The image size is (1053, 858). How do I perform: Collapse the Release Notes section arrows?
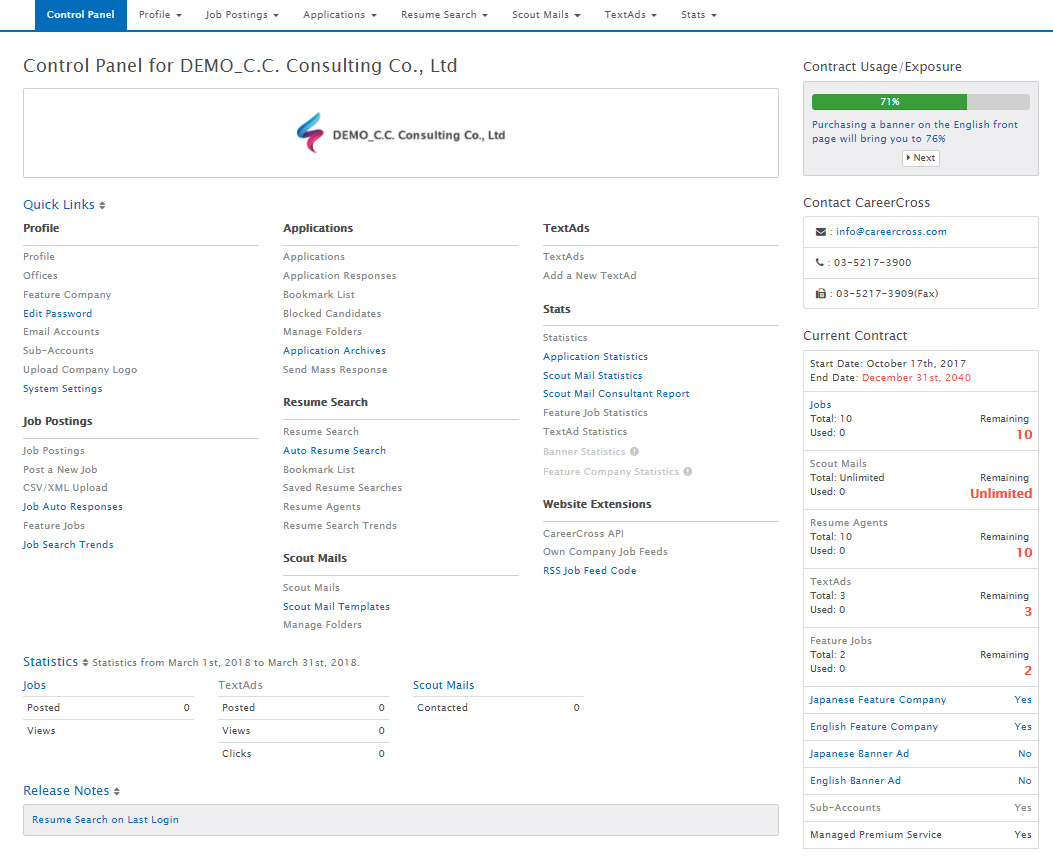(x=116, y=792)
